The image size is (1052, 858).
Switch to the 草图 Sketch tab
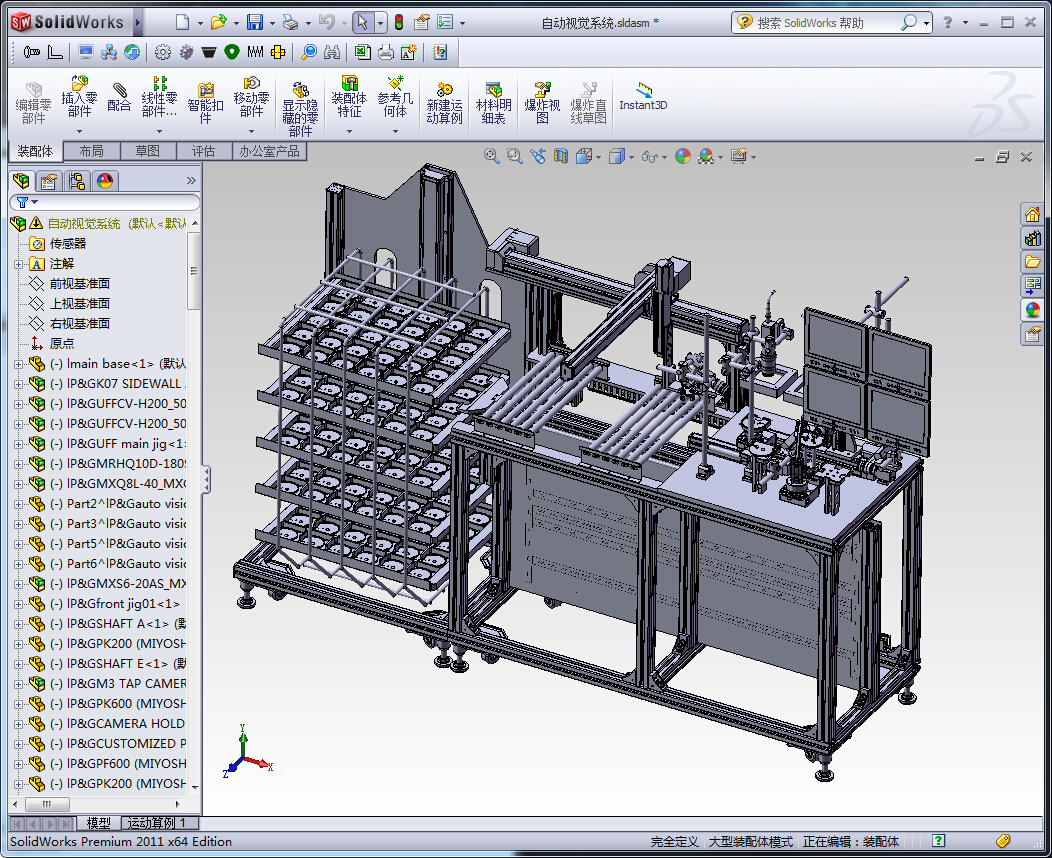pos(148,152)
